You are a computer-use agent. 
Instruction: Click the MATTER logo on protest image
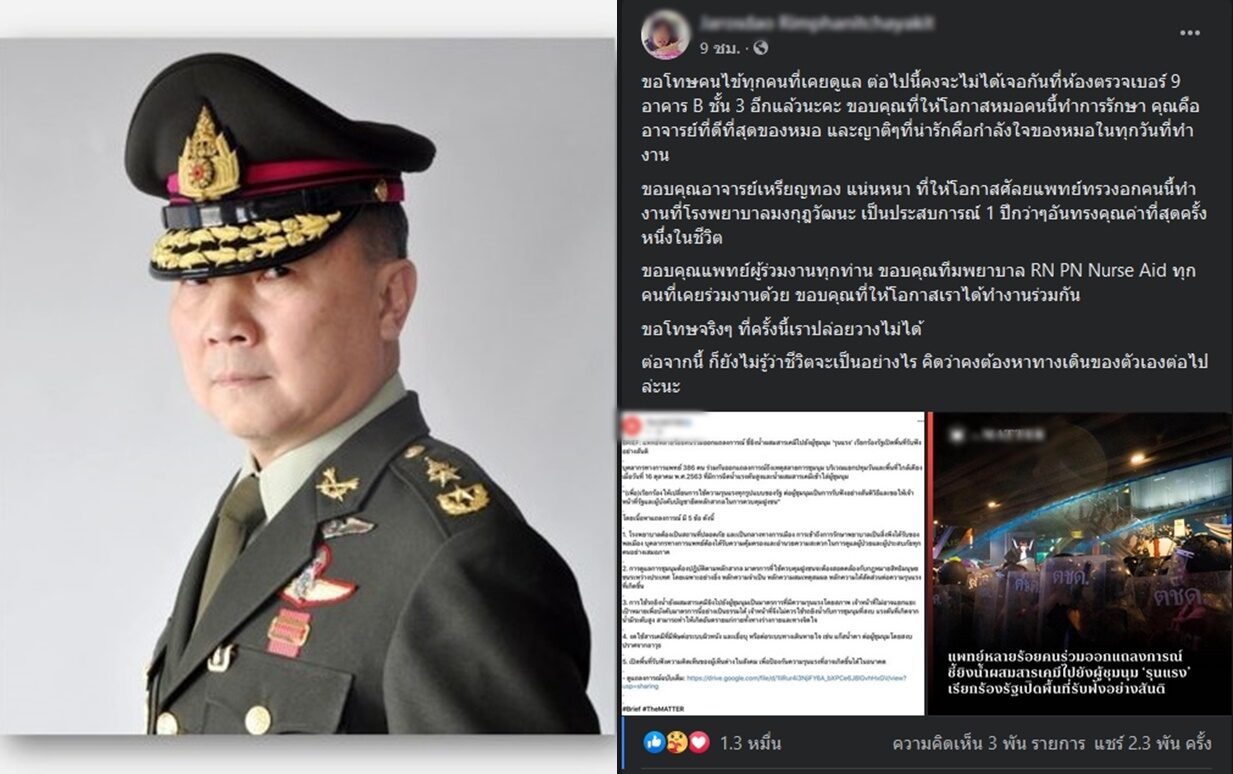tap(996, 437)
